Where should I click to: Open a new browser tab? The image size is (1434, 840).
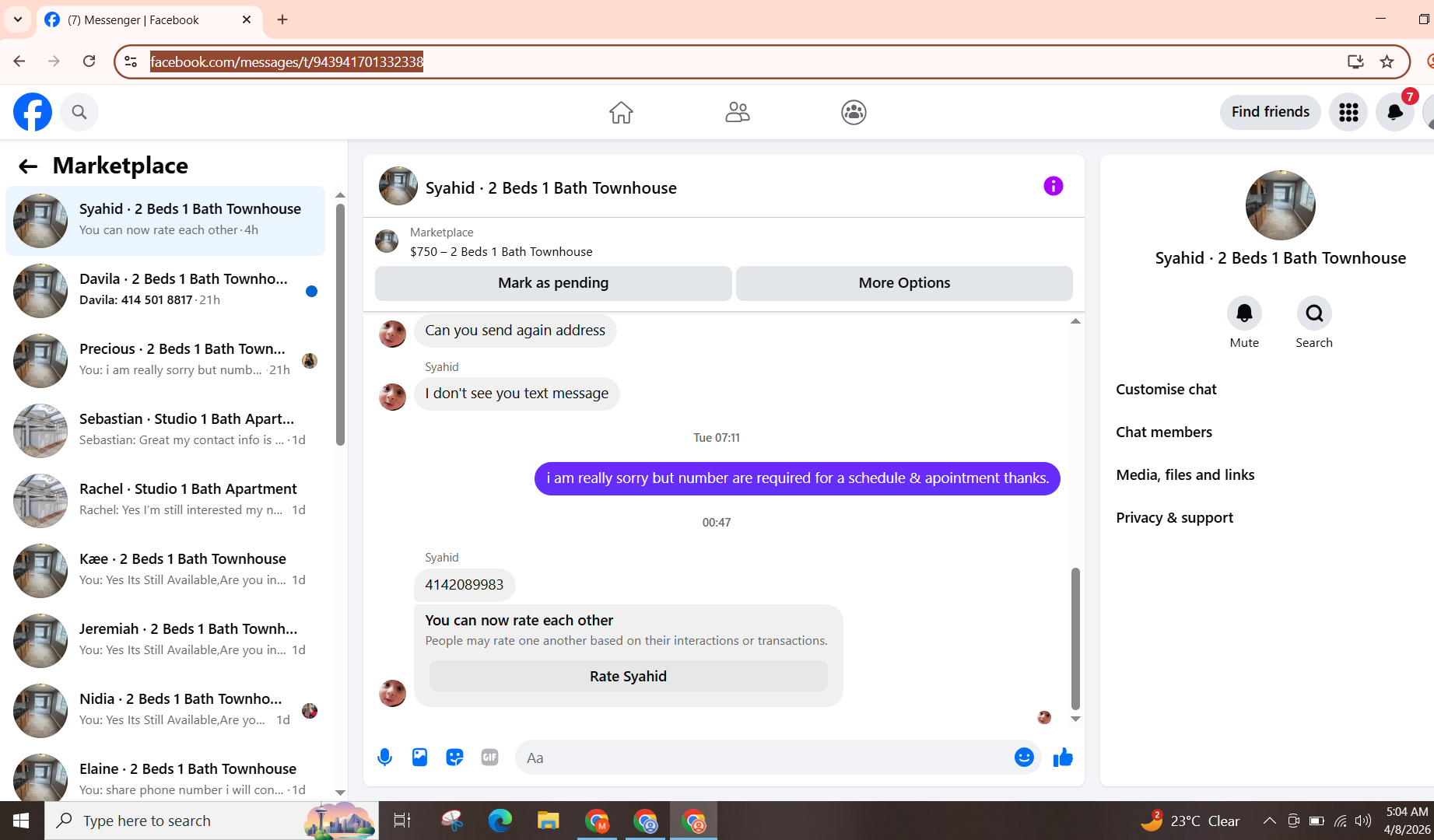pyautogui.click(x=282, y=19)
